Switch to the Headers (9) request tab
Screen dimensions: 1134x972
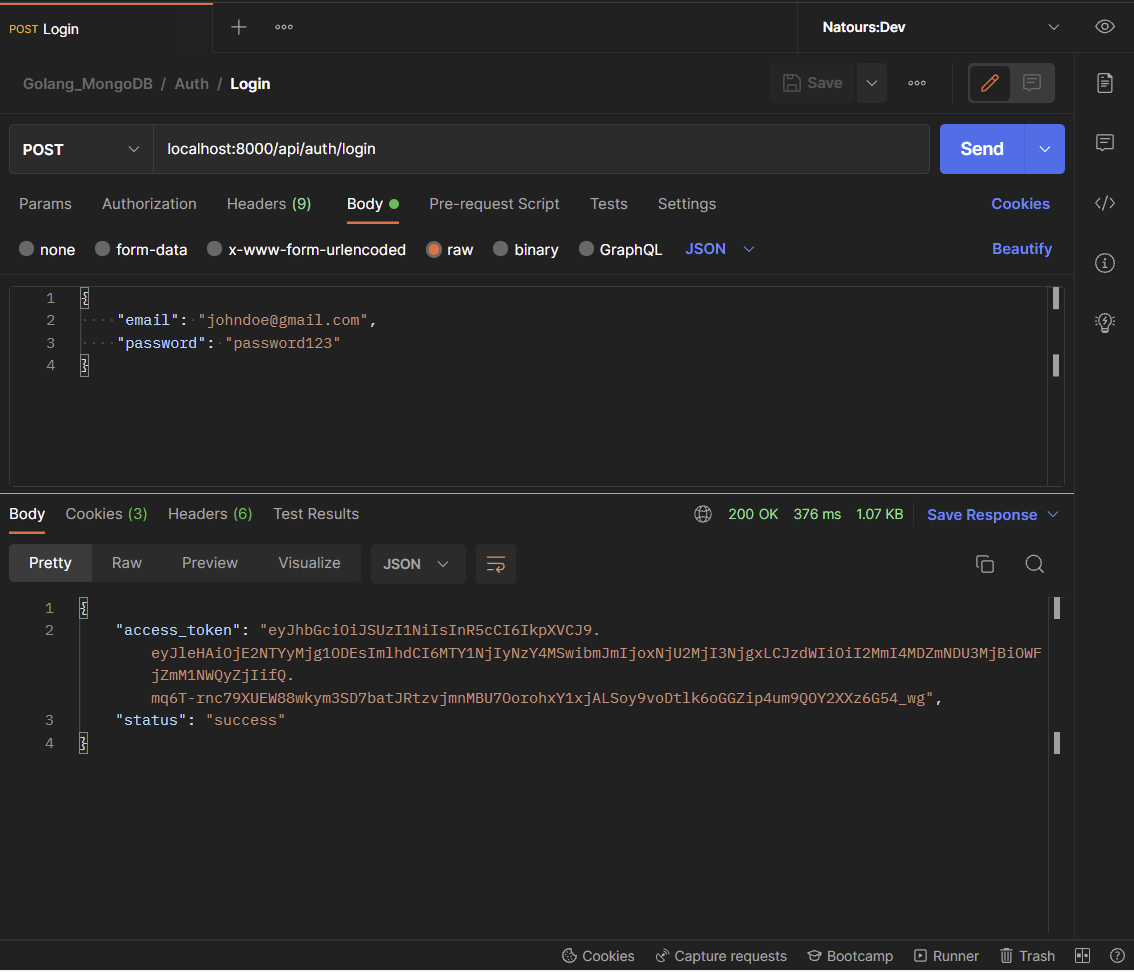pos(268,204)
